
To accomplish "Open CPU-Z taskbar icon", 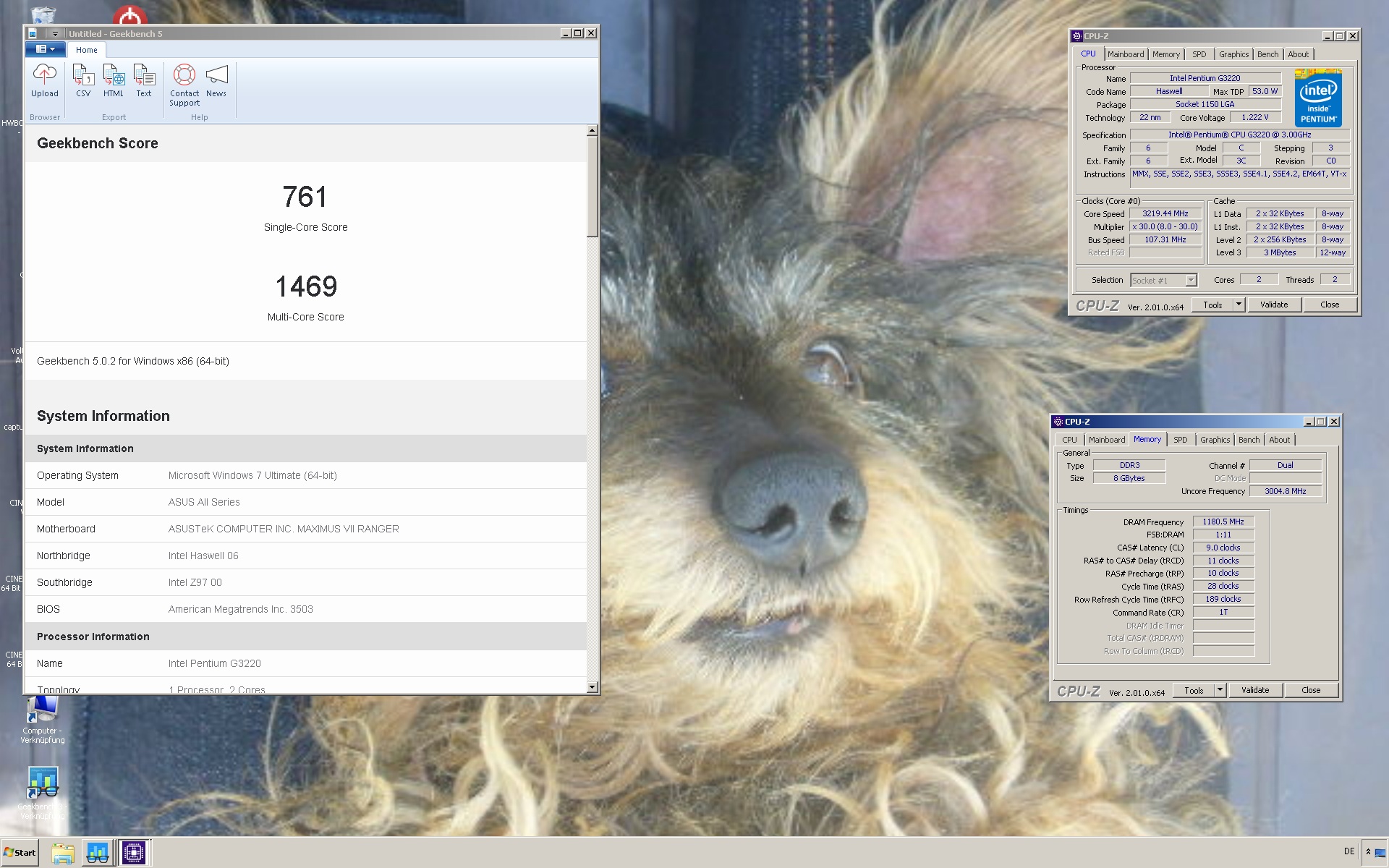I will point(133,853).
